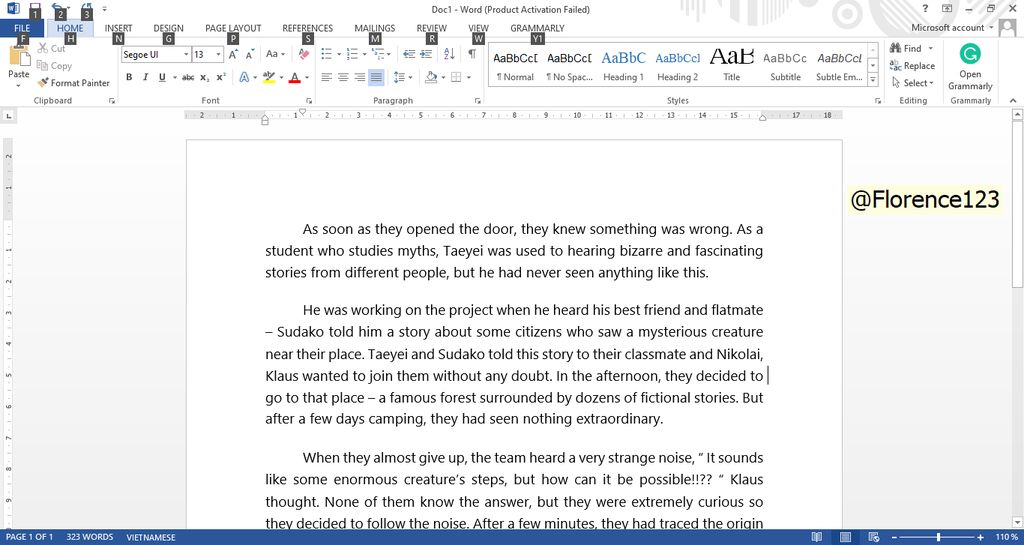The height and width of the screenshot is (545, 1024).
Task: Apply the Heading 2 style
Action: coord(677,65)
